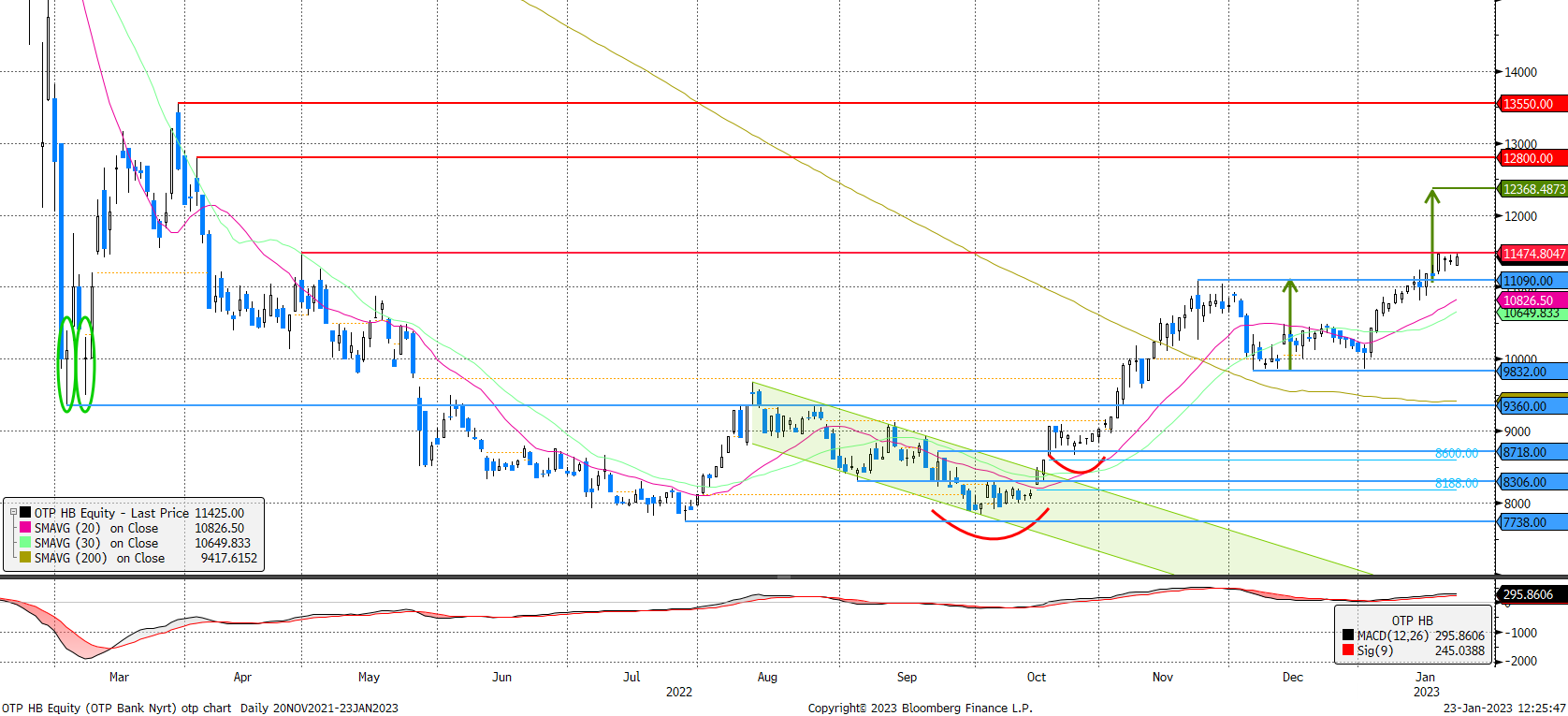Viewport: 1568px width, 716px height.
Task: Click the red Sig(9) legend swatch
Action: pos(1348,650)
